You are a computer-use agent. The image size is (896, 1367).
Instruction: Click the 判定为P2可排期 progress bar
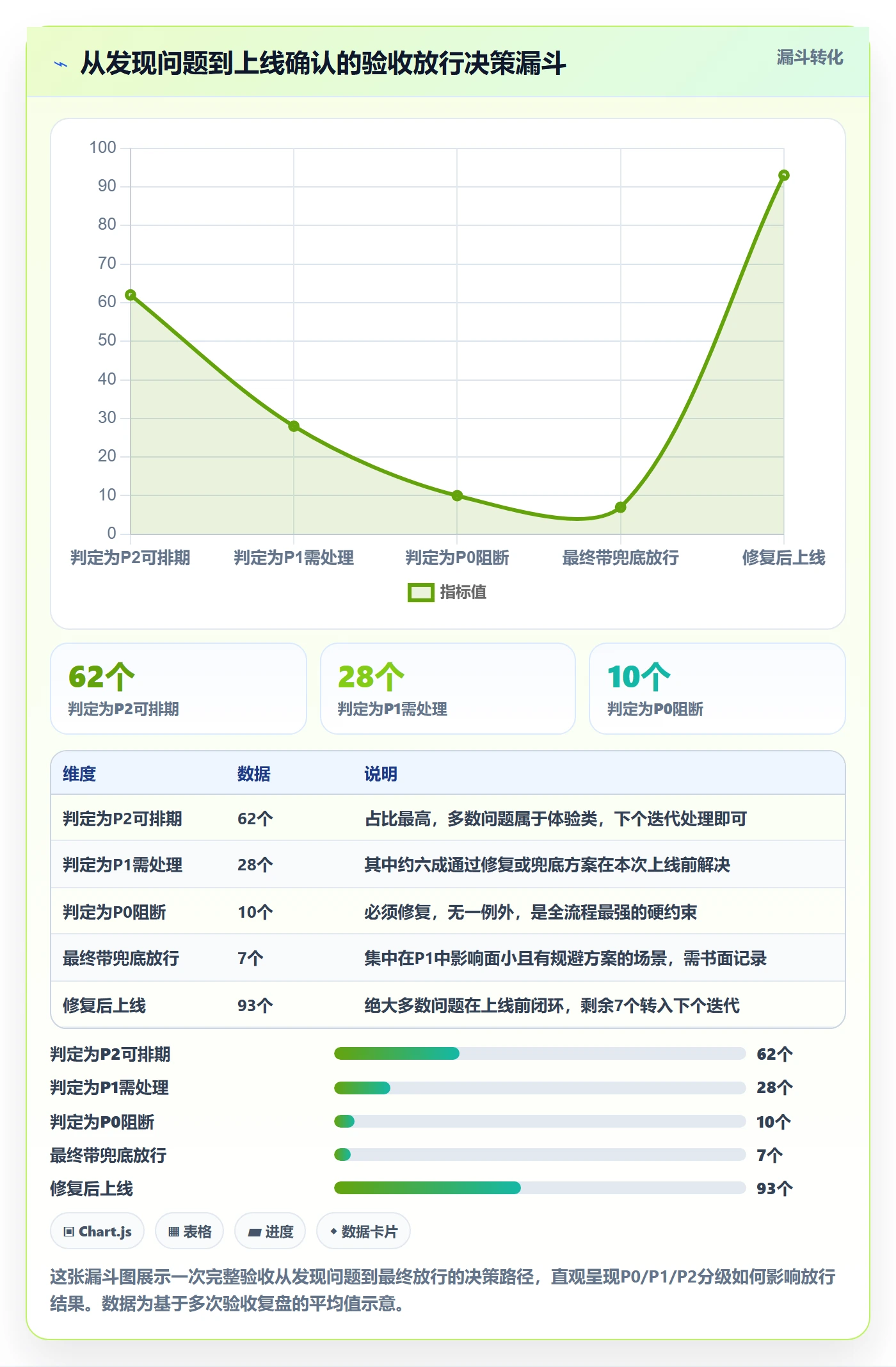click(x=540, y=1053)
